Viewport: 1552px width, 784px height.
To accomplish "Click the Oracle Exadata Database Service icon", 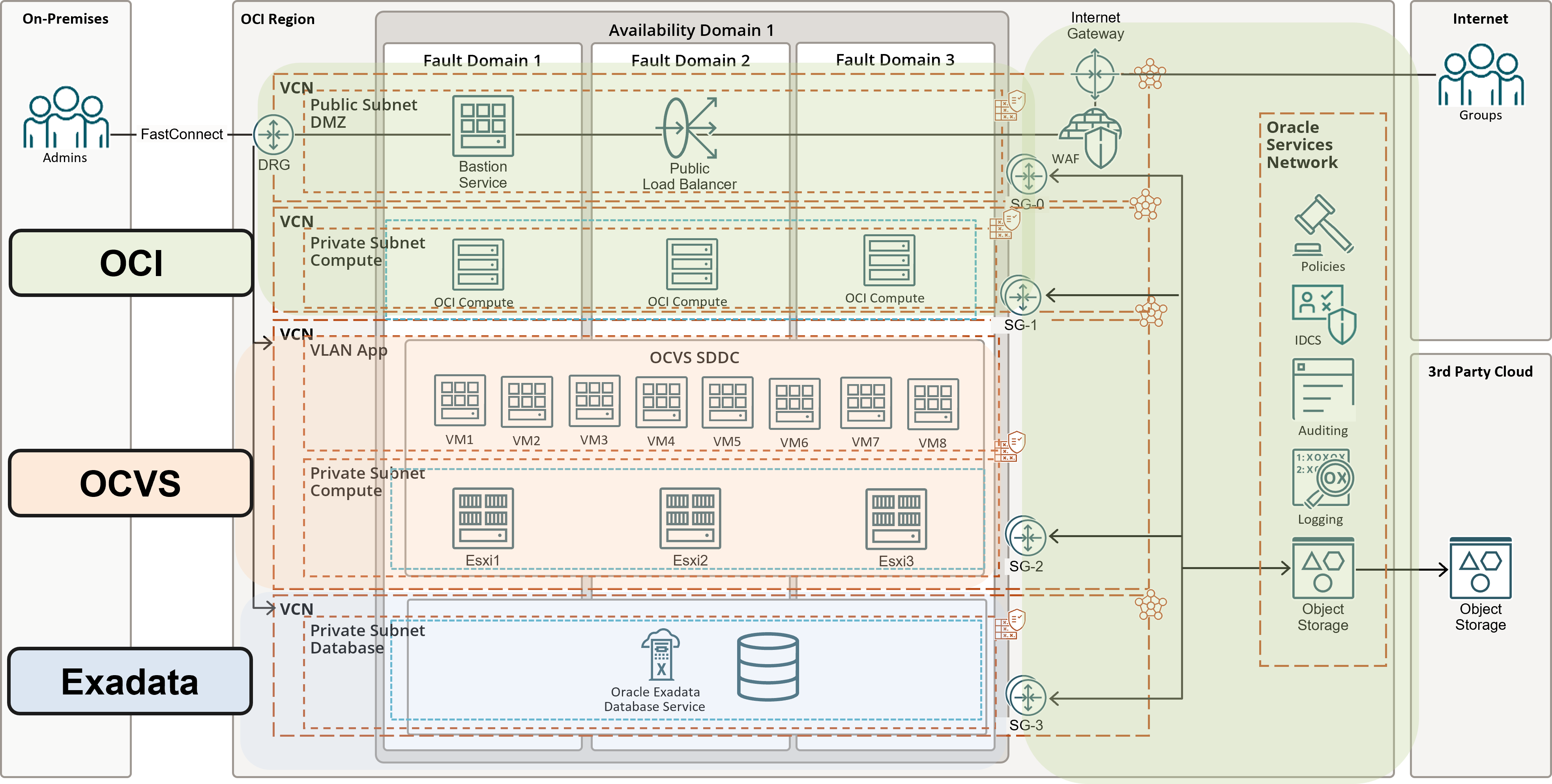I will (661, 655).
